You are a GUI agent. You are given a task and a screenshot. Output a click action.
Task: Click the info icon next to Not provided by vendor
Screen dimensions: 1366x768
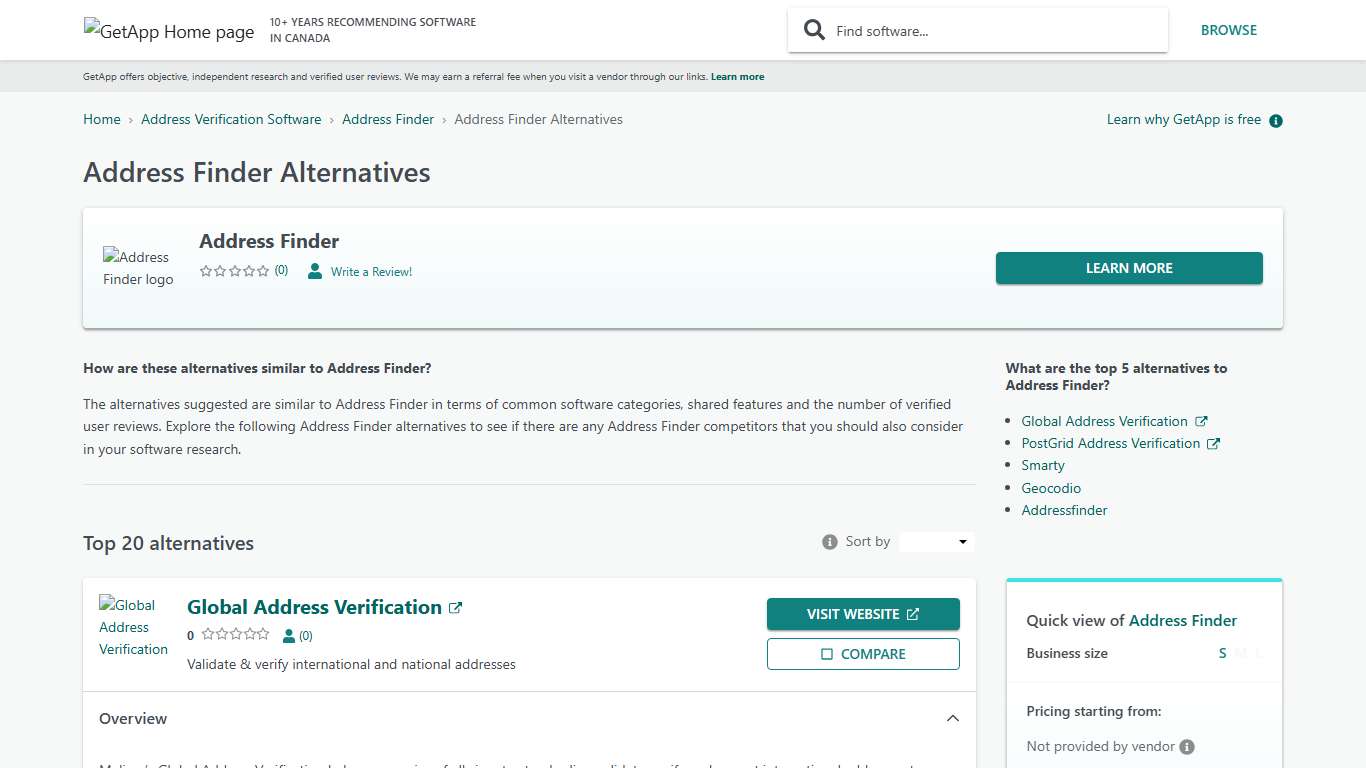[x=1186, y=746]
